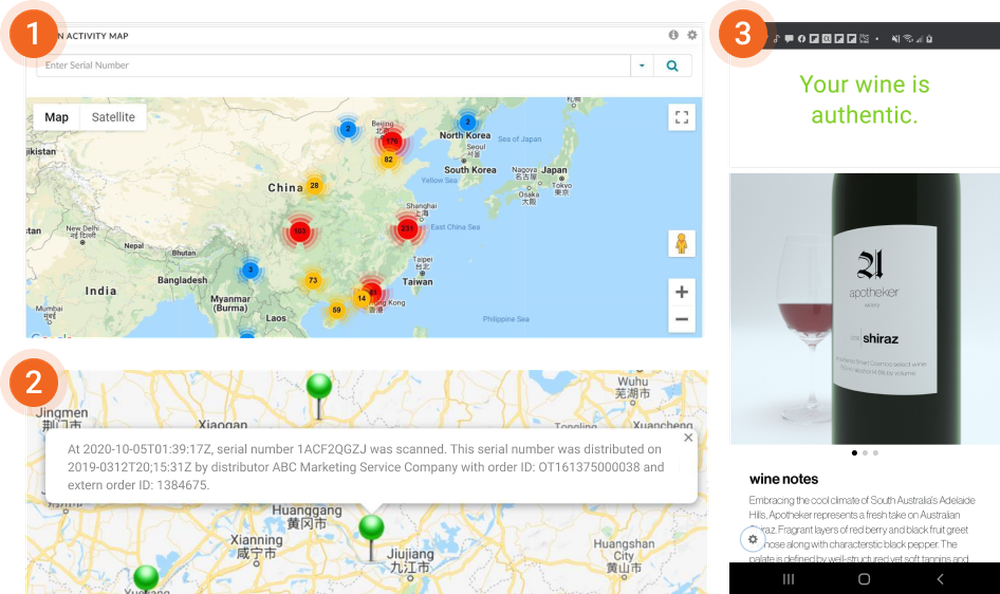Tap the Facebook notification icon in status bar
This screenshot has width=1000, height=594.
(x=802, y=39)
